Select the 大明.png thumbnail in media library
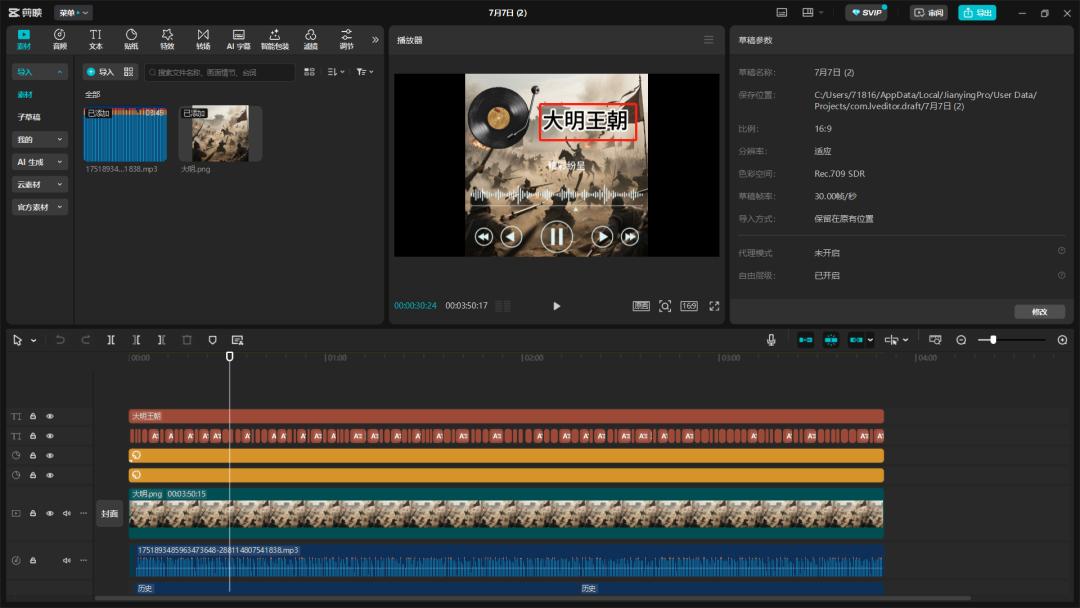Screen dimensions: 1080x608 point(220,134)
